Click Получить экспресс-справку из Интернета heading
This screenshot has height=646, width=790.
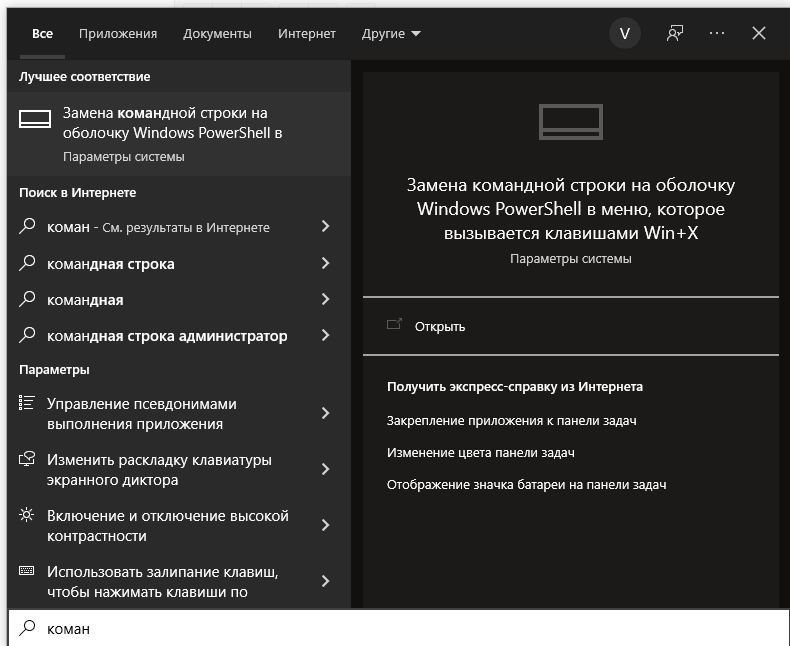(515, 386)
